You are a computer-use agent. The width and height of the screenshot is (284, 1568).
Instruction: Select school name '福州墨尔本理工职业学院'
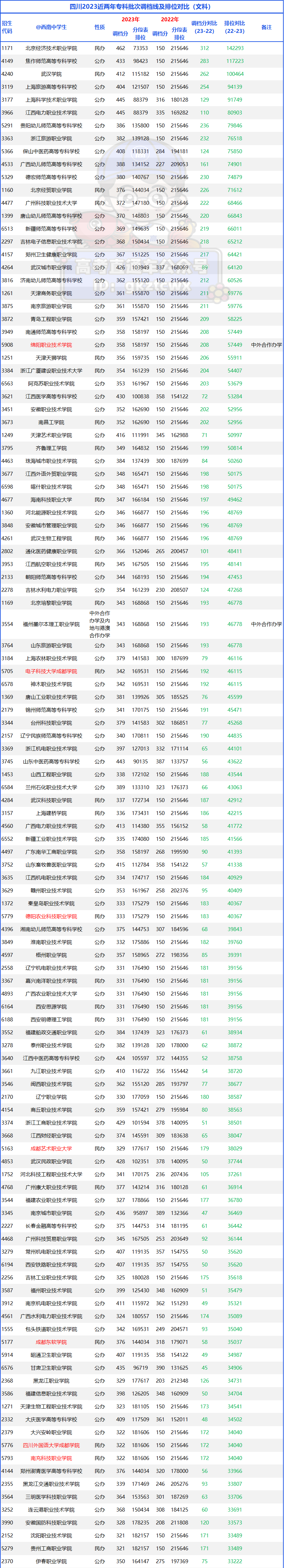point(51,624)
